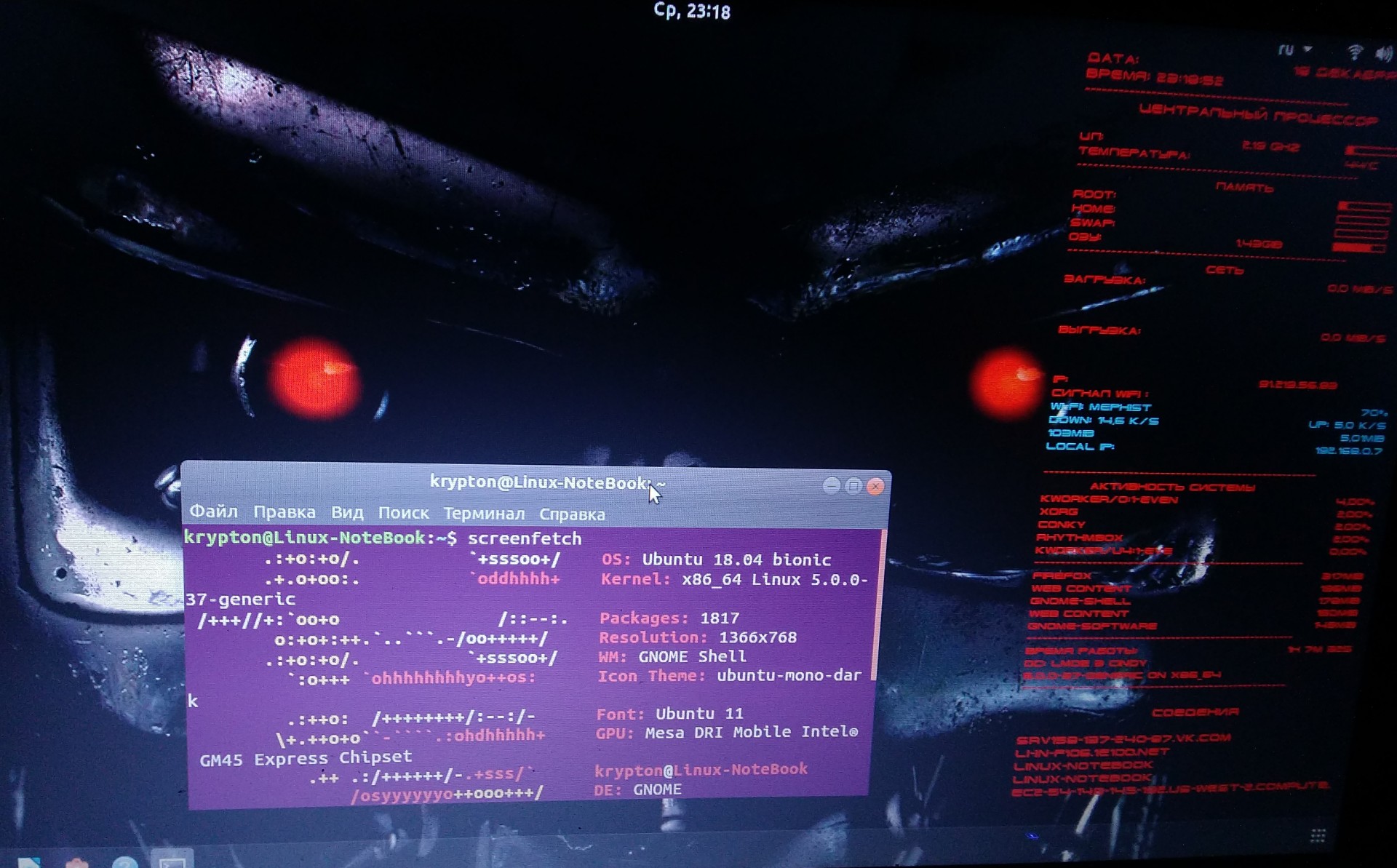Click the Font: Ubuntu 11 line
Screen dimensions: 1397x868
tap(670, 714)
